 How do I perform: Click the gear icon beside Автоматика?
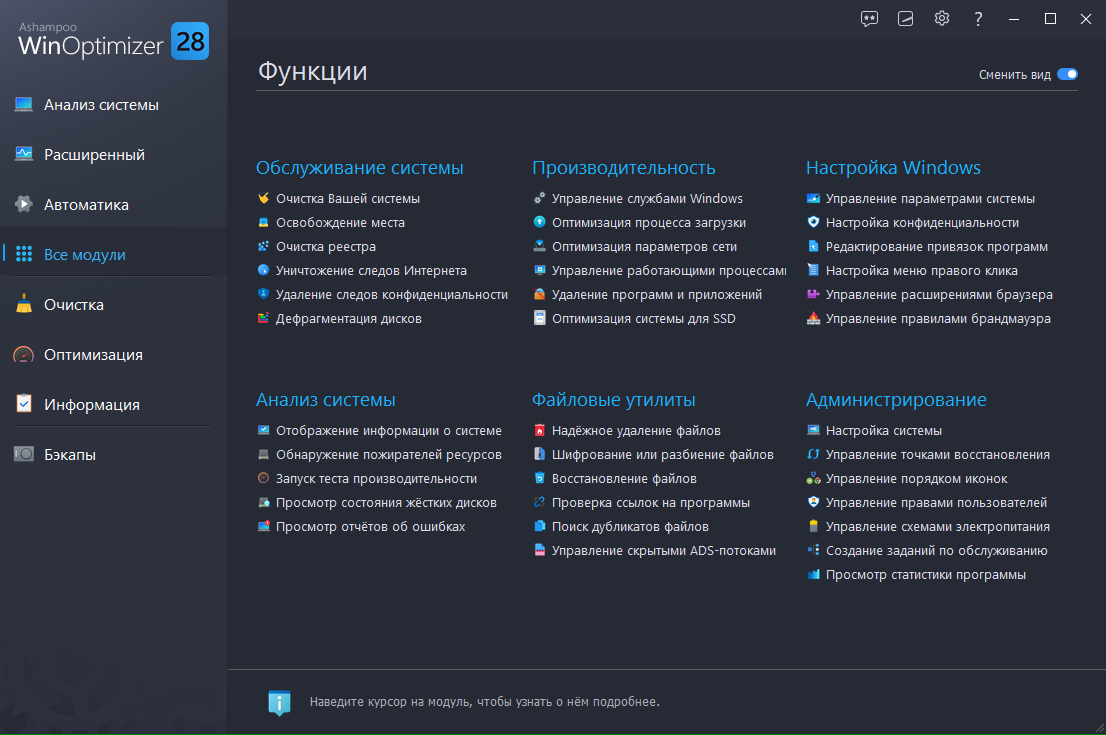coord(24,205)
